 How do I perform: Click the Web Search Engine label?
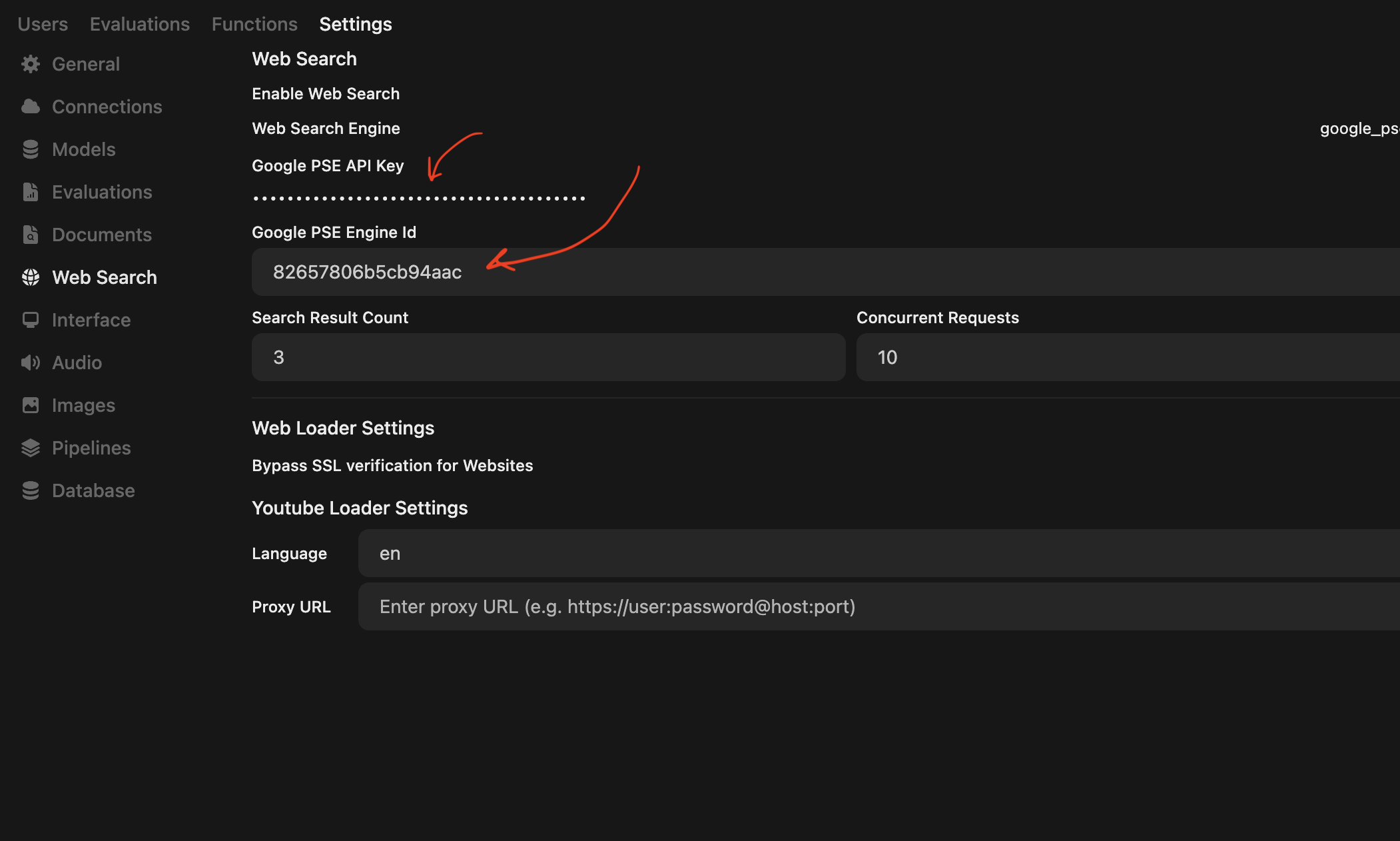[x=326, y=129]
